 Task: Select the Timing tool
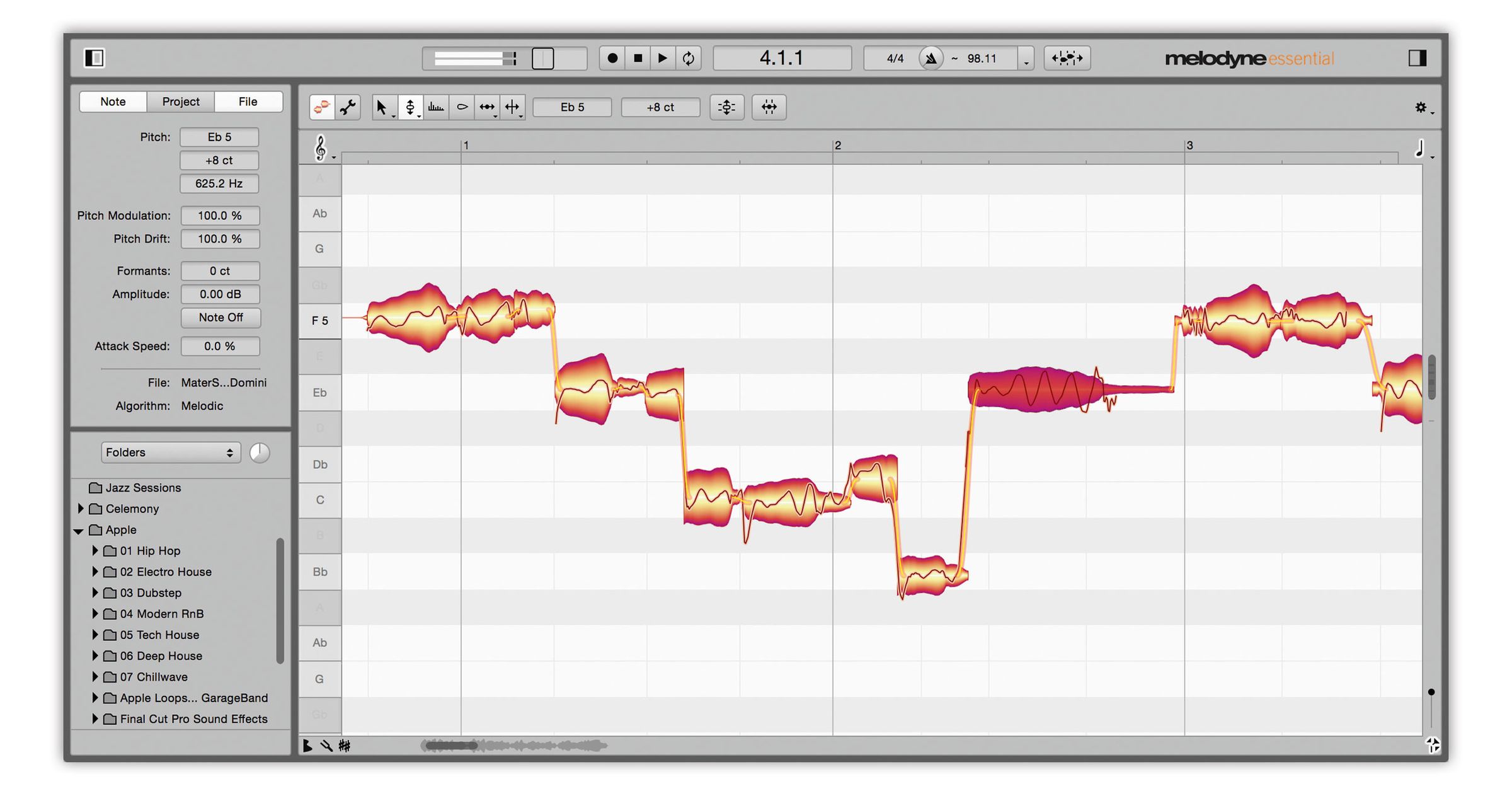click(512, 107)
